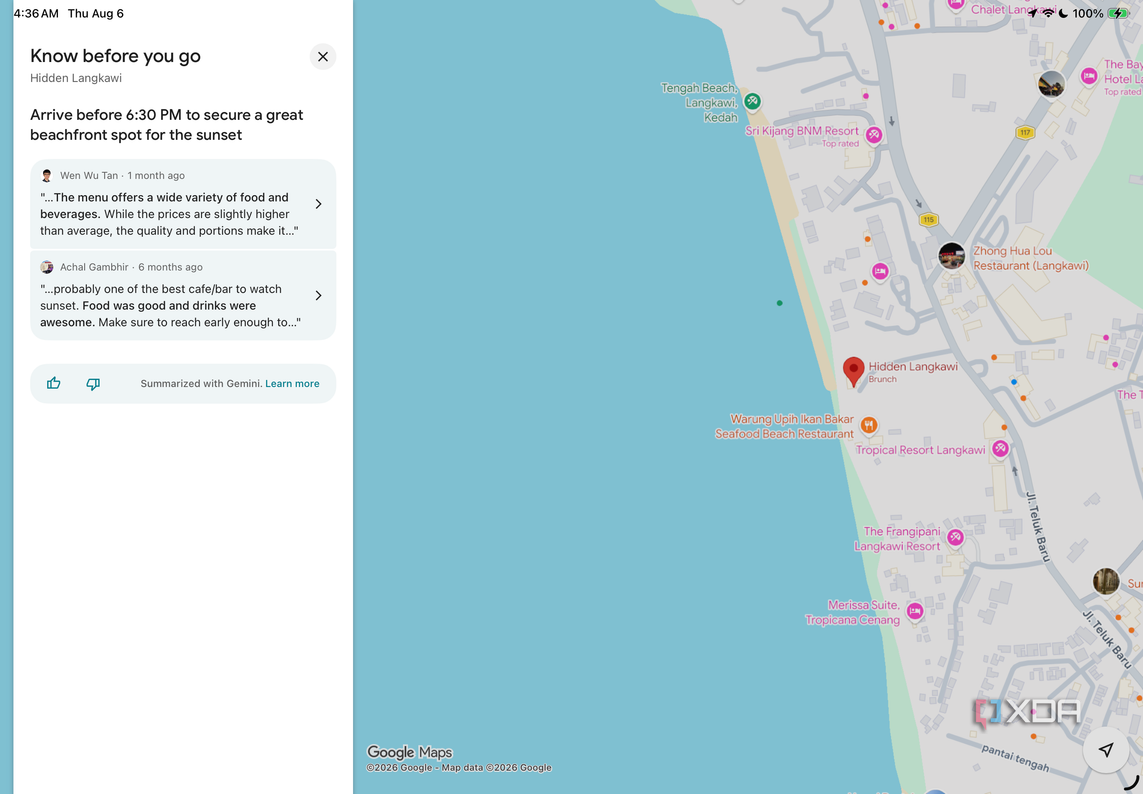
Task: Tap Do Not Disturb moon icon
Action: click(x=1064, y=13)
